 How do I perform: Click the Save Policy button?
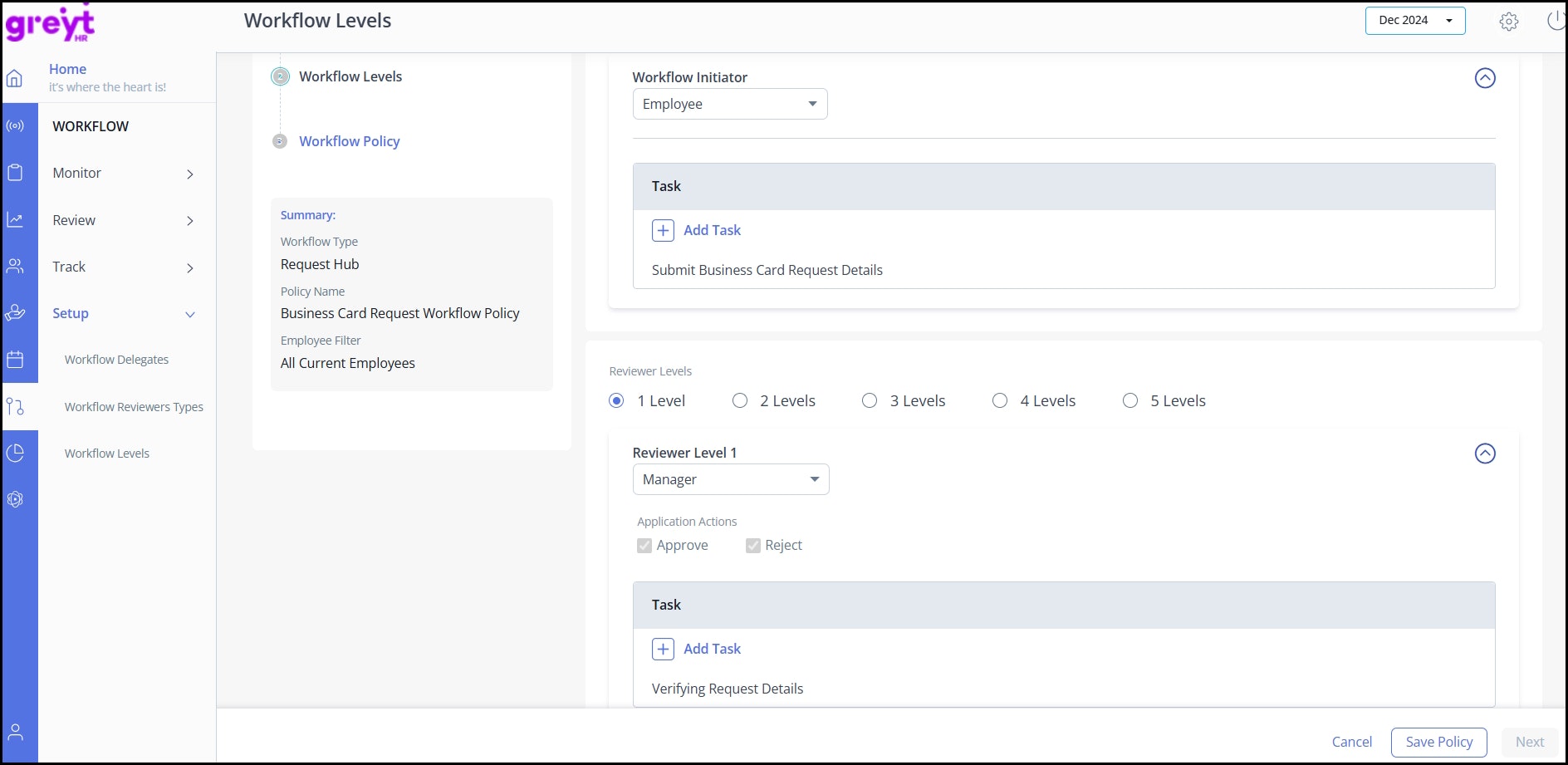(x=1439, y=742)
